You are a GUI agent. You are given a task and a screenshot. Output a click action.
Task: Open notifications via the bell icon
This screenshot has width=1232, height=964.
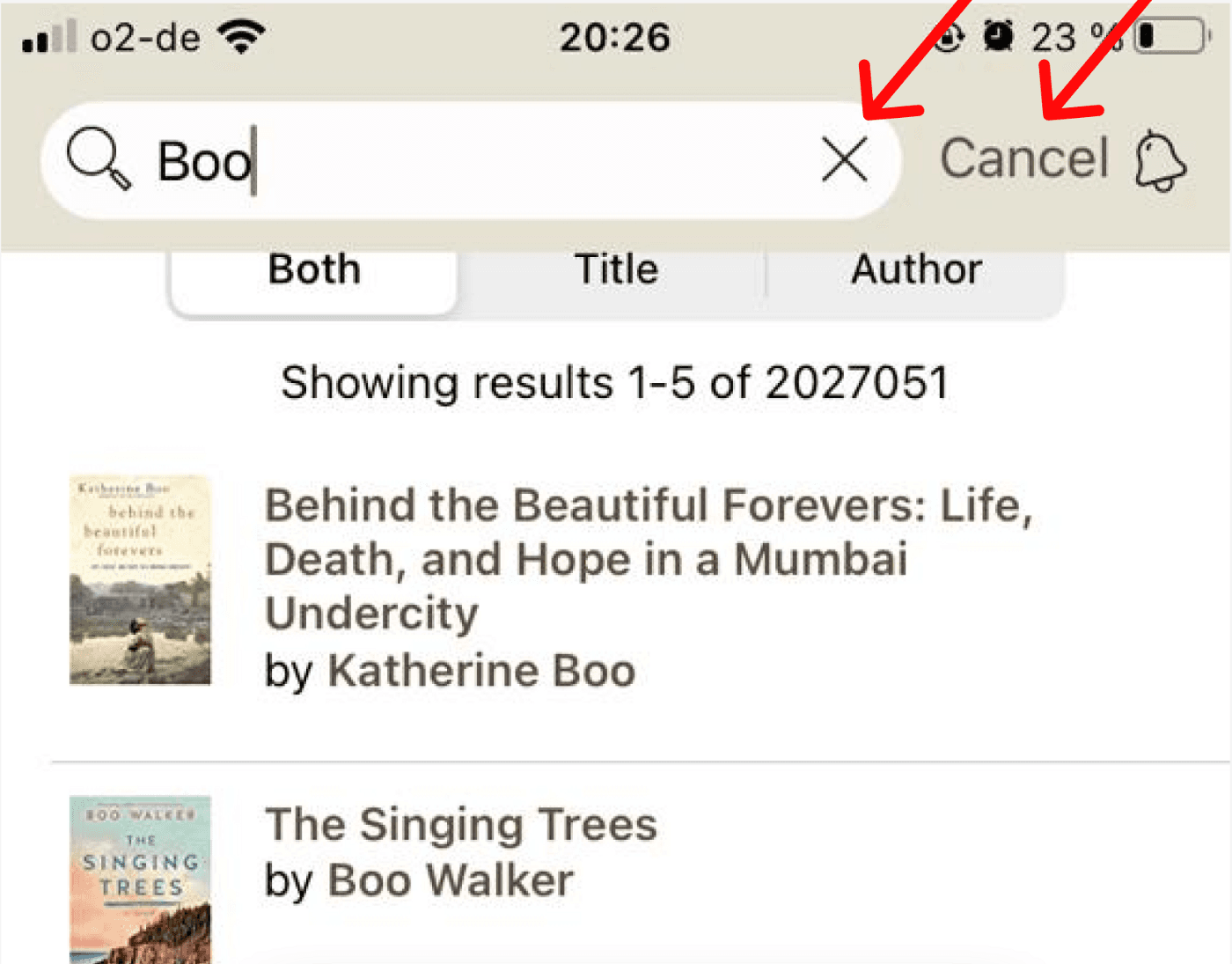click(x=1160, y=161)
